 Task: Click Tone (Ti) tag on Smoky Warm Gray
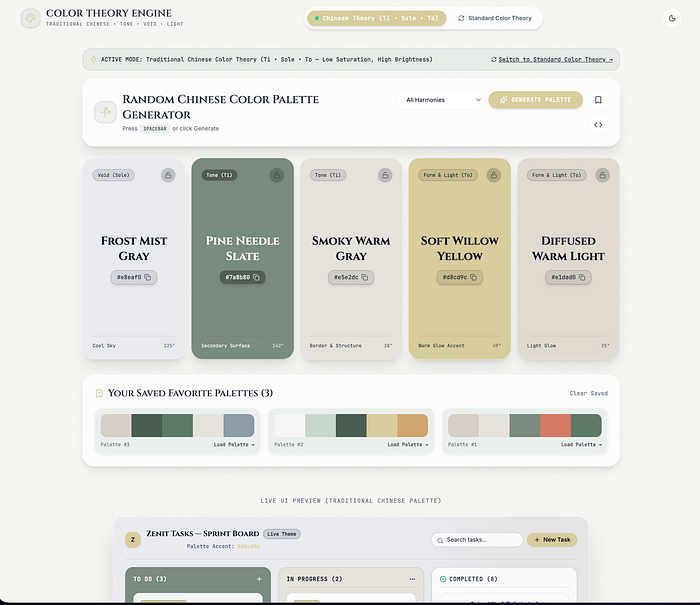(328, 175)
